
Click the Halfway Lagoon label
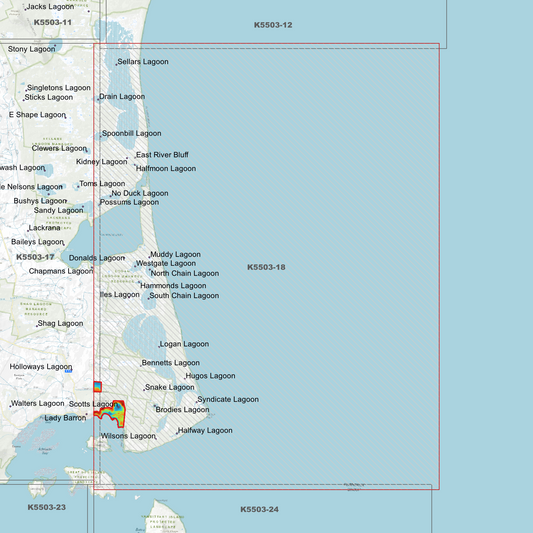(205, 430)
